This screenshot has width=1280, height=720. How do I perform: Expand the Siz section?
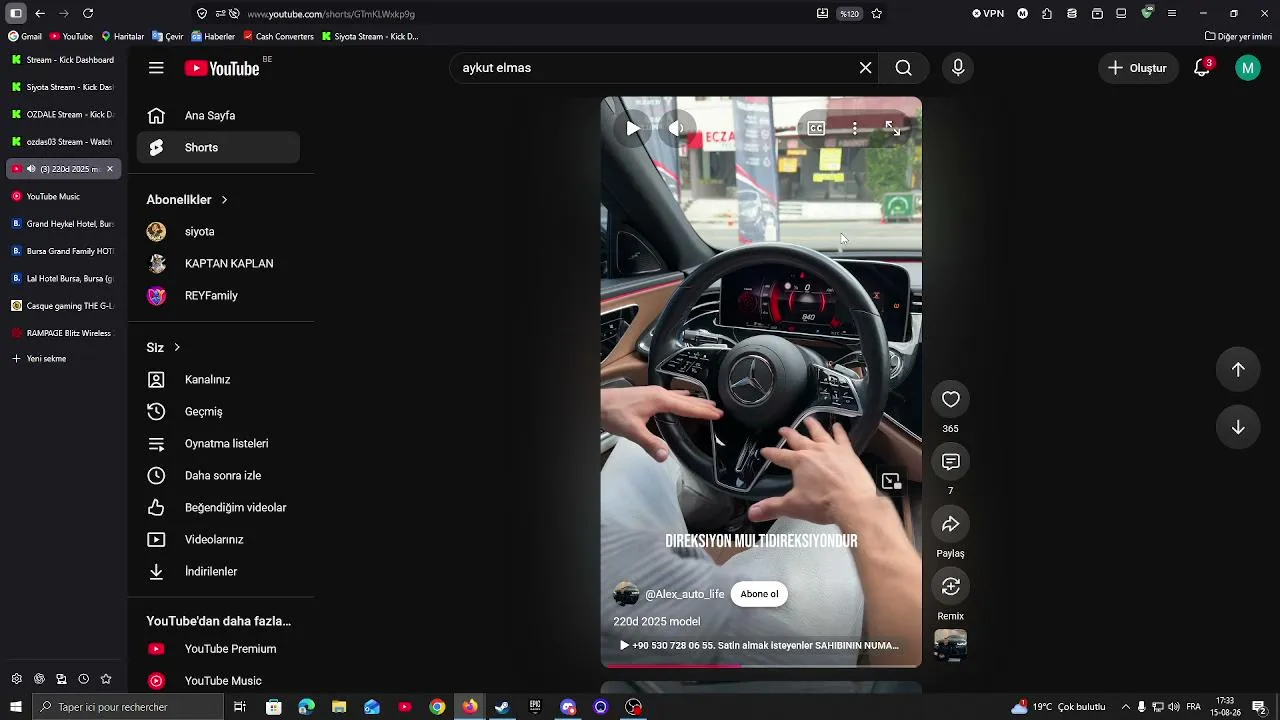[x=164, y=348]
